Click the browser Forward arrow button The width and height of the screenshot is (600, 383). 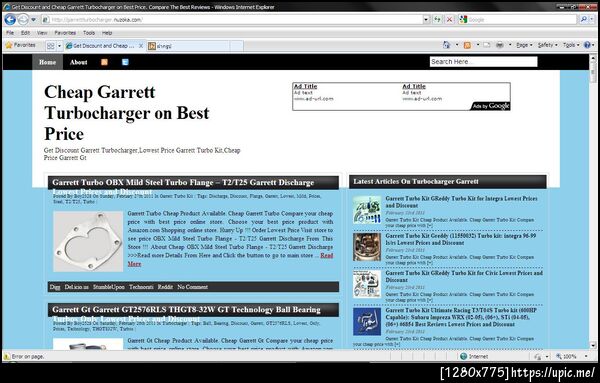tap(23, 19)
